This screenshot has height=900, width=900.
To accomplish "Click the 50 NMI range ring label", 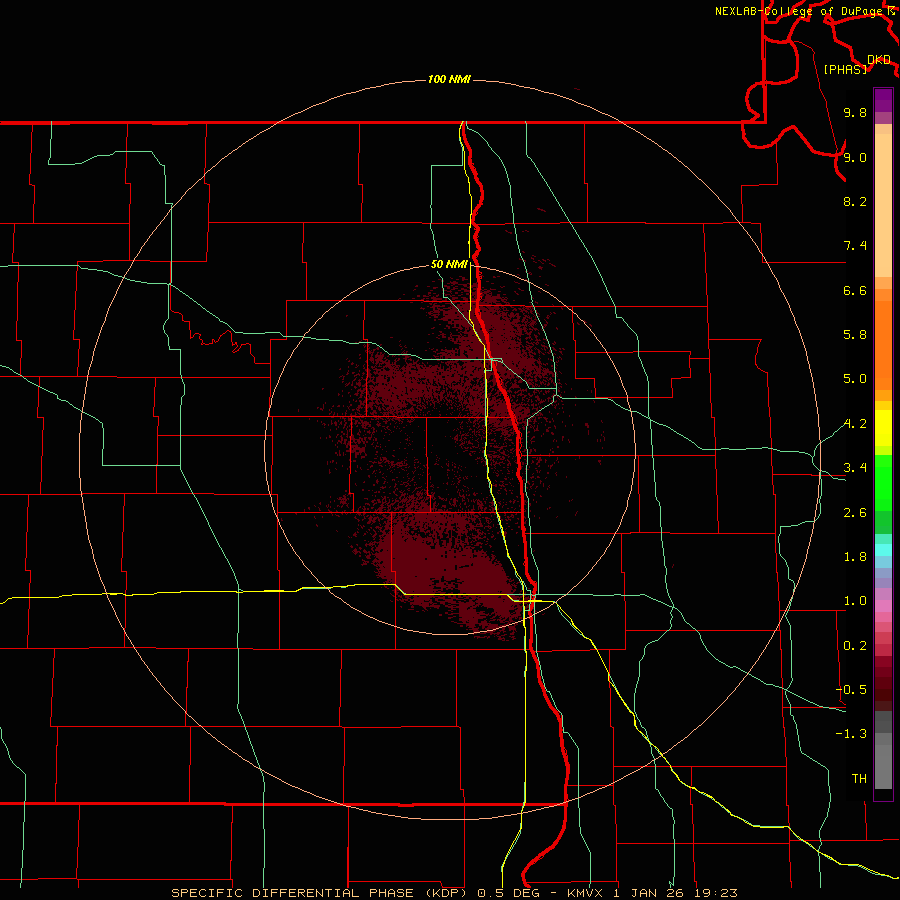I will click(449, 265).
